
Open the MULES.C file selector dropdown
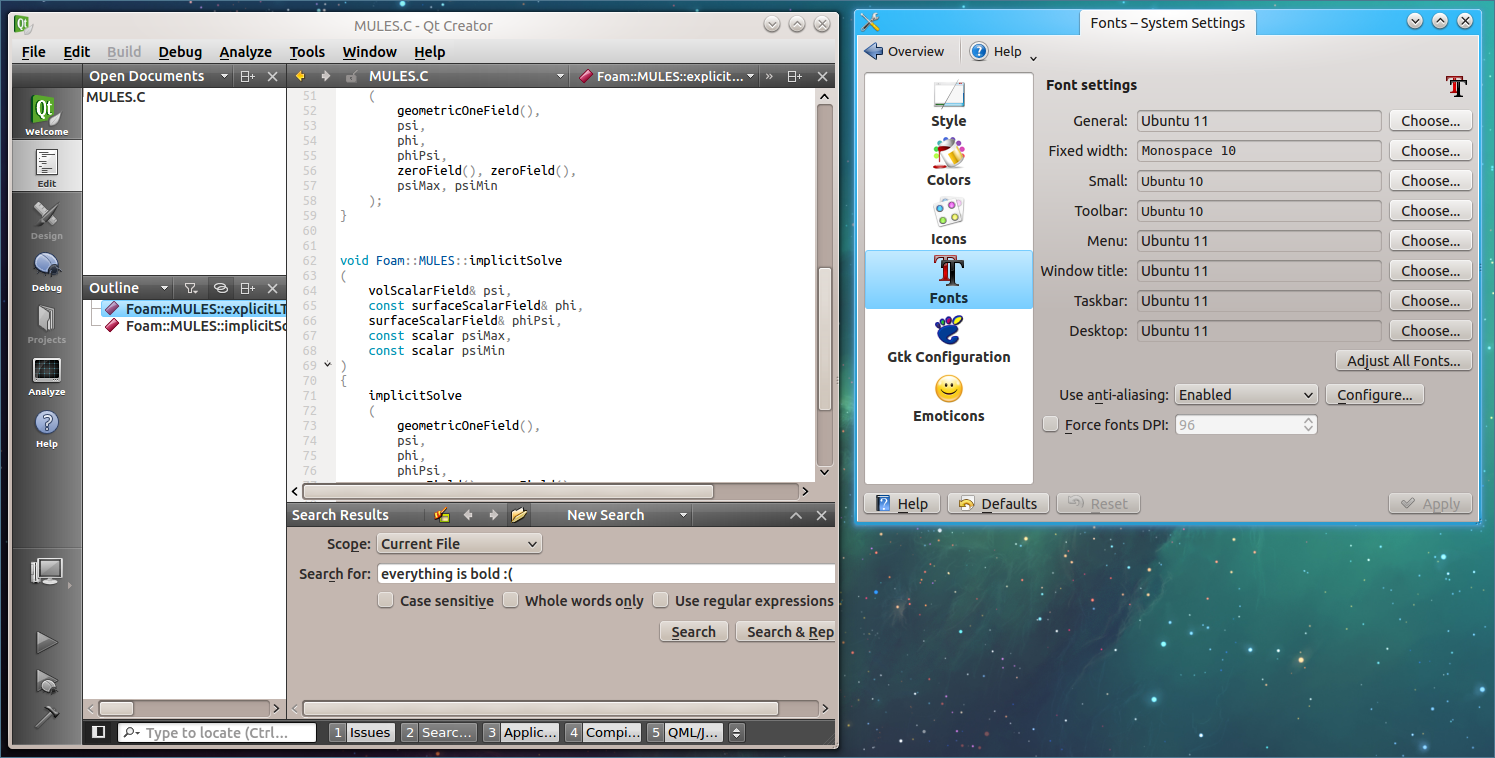pyautogui.click(x=561, y=76)
